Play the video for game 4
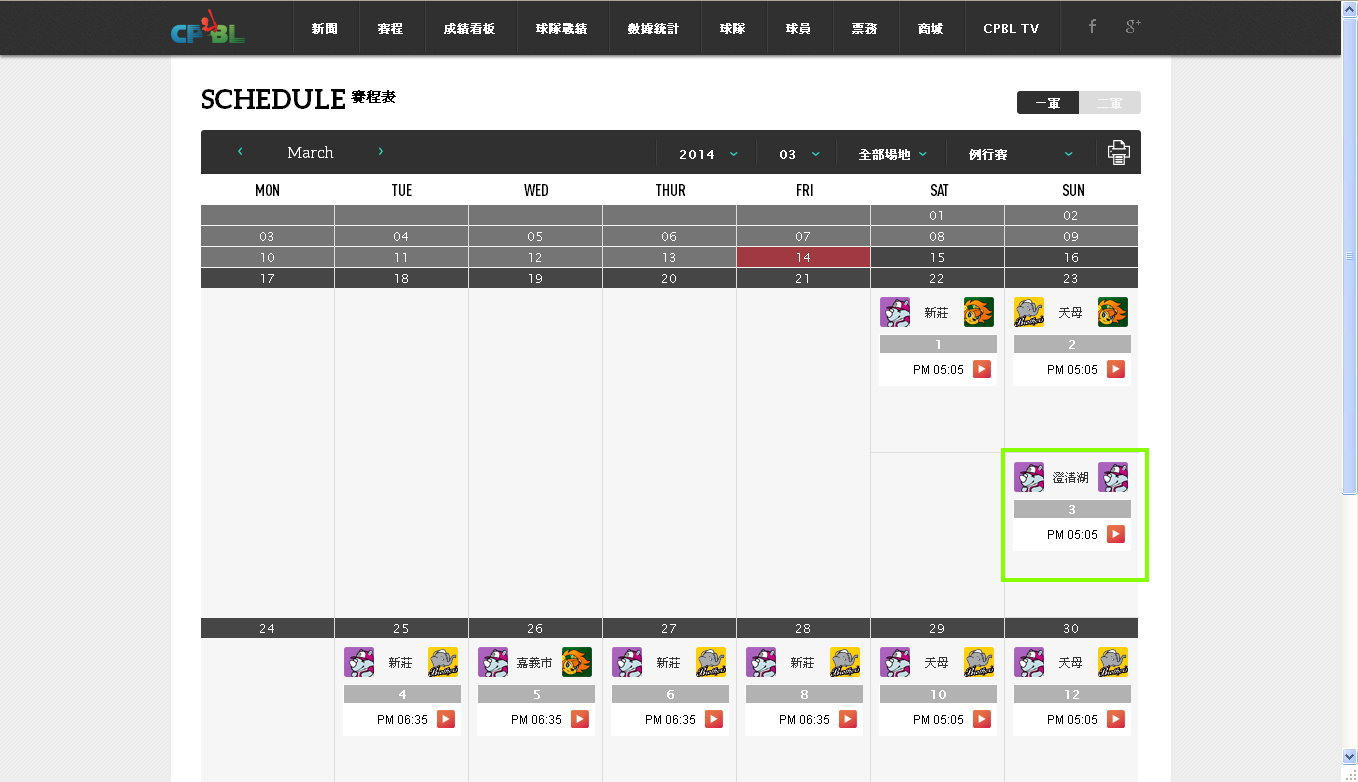Image resolution: width=1358 pixels, height=782 pixels. [446, 719]
